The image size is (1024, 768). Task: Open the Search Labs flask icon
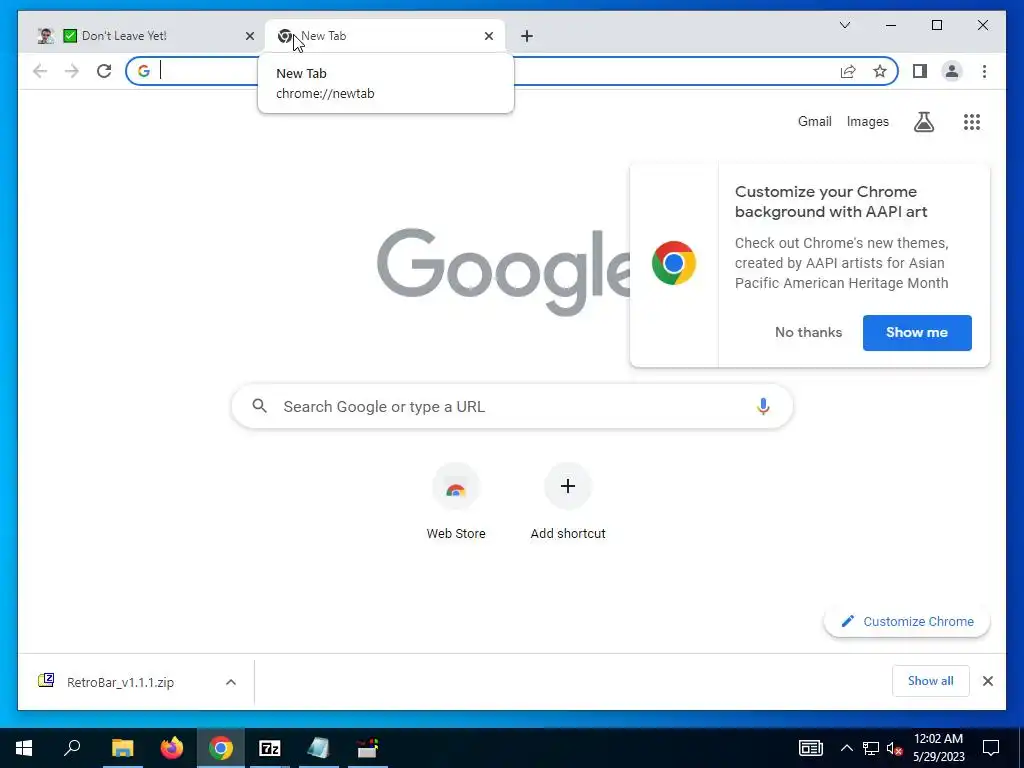(923, 121)
